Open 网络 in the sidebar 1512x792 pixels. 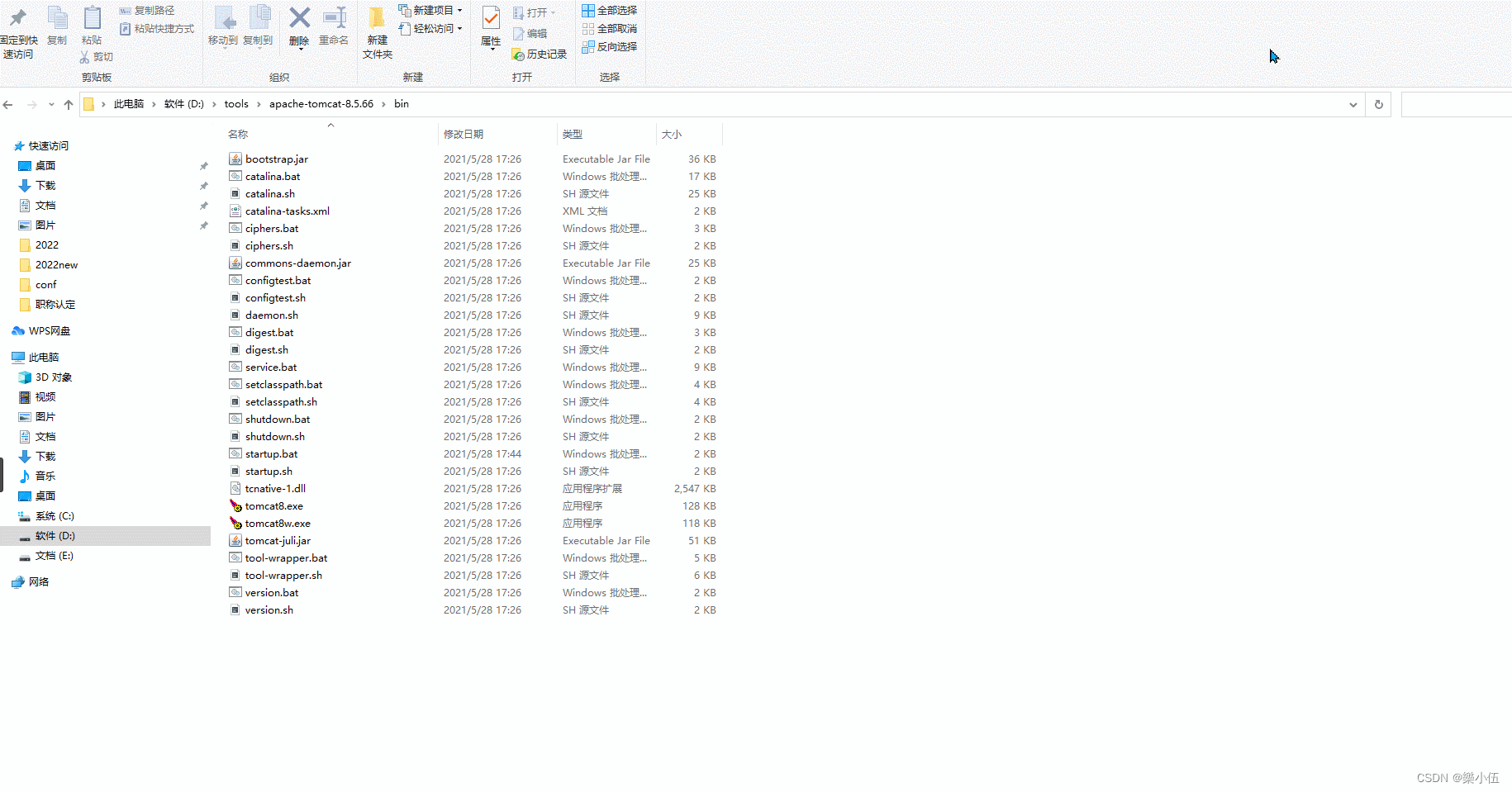(38, 582)
